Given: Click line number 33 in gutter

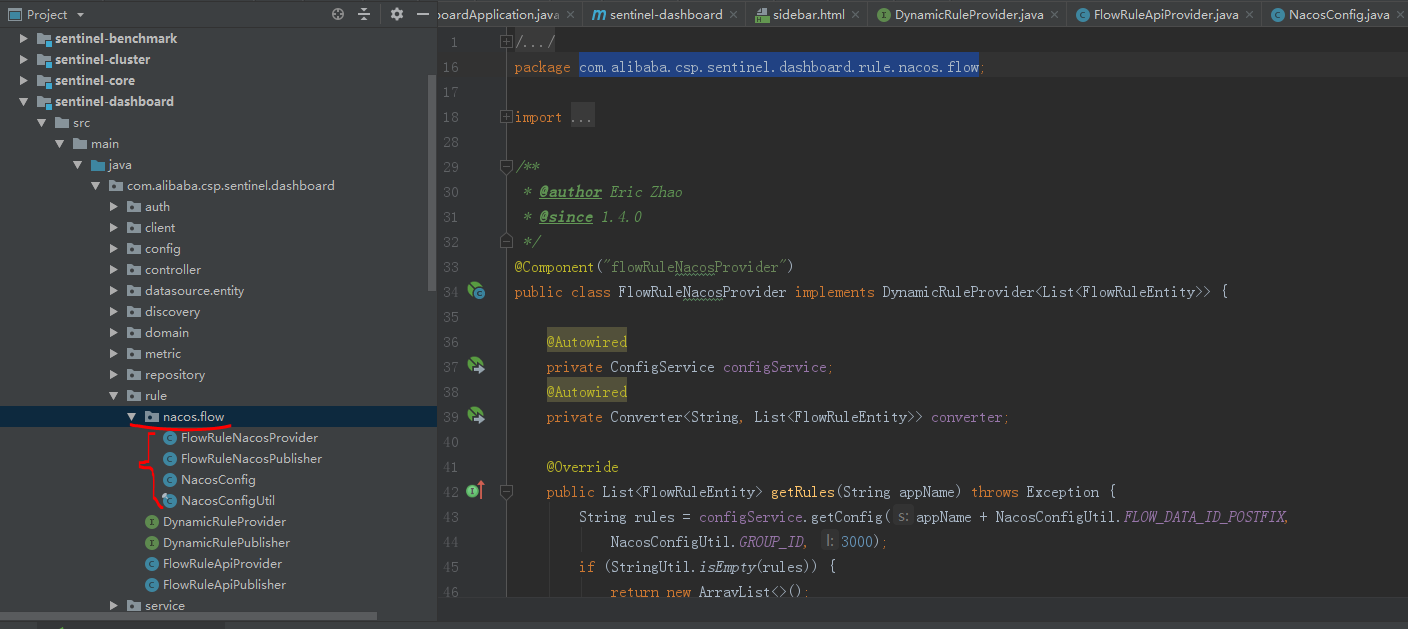Looking at the screenshot, I should click(450, 267).
